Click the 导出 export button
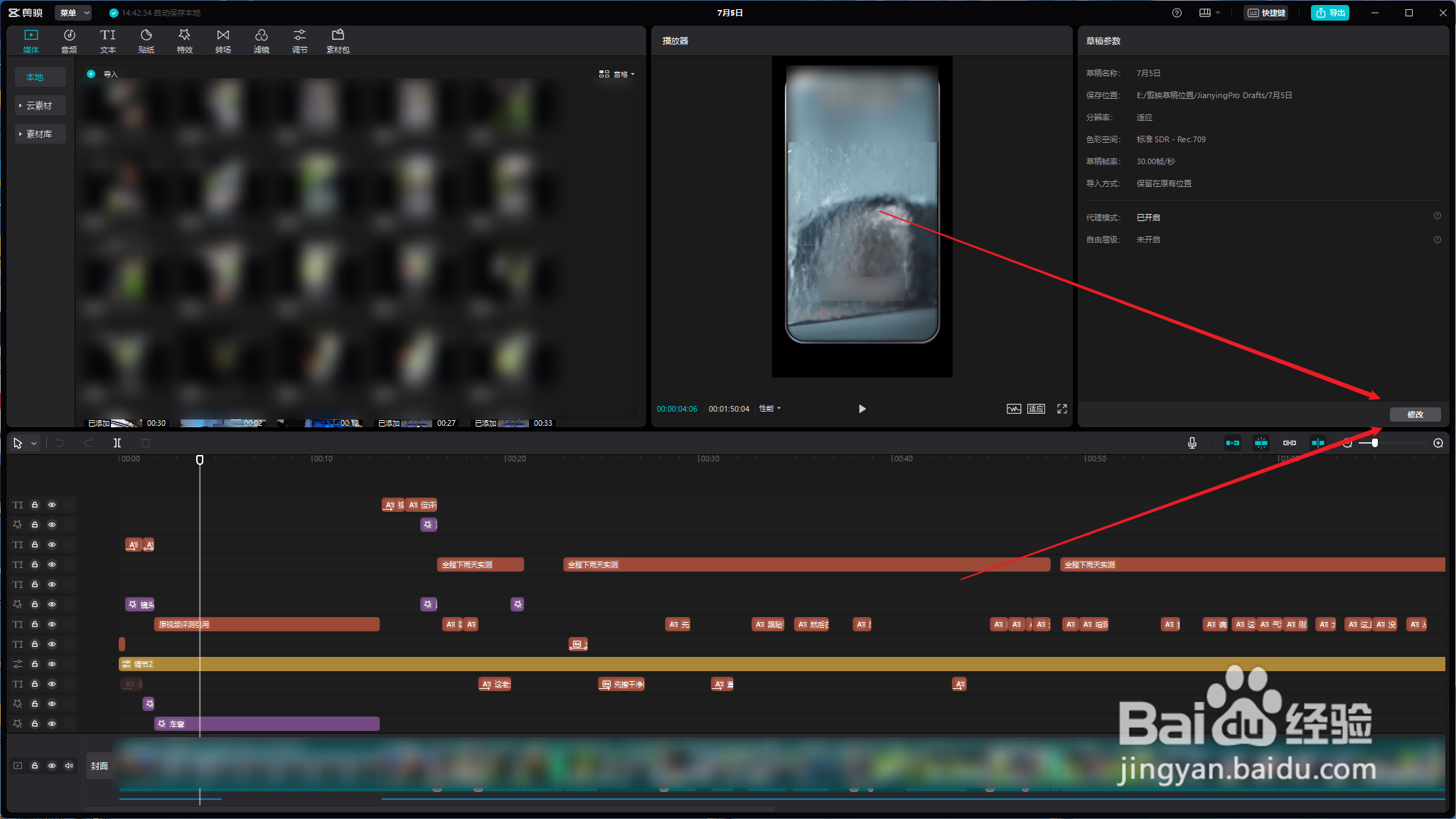The image size is (1456, 819). (1330, 13)
